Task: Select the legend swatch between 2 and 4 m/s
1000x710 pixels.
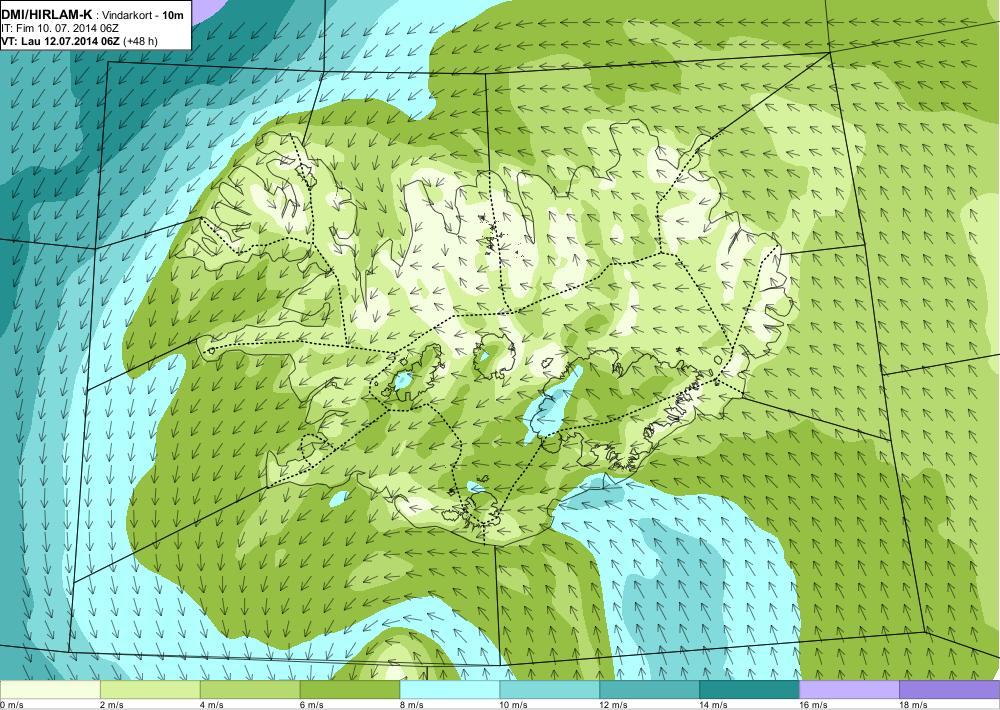Action: 150,690
